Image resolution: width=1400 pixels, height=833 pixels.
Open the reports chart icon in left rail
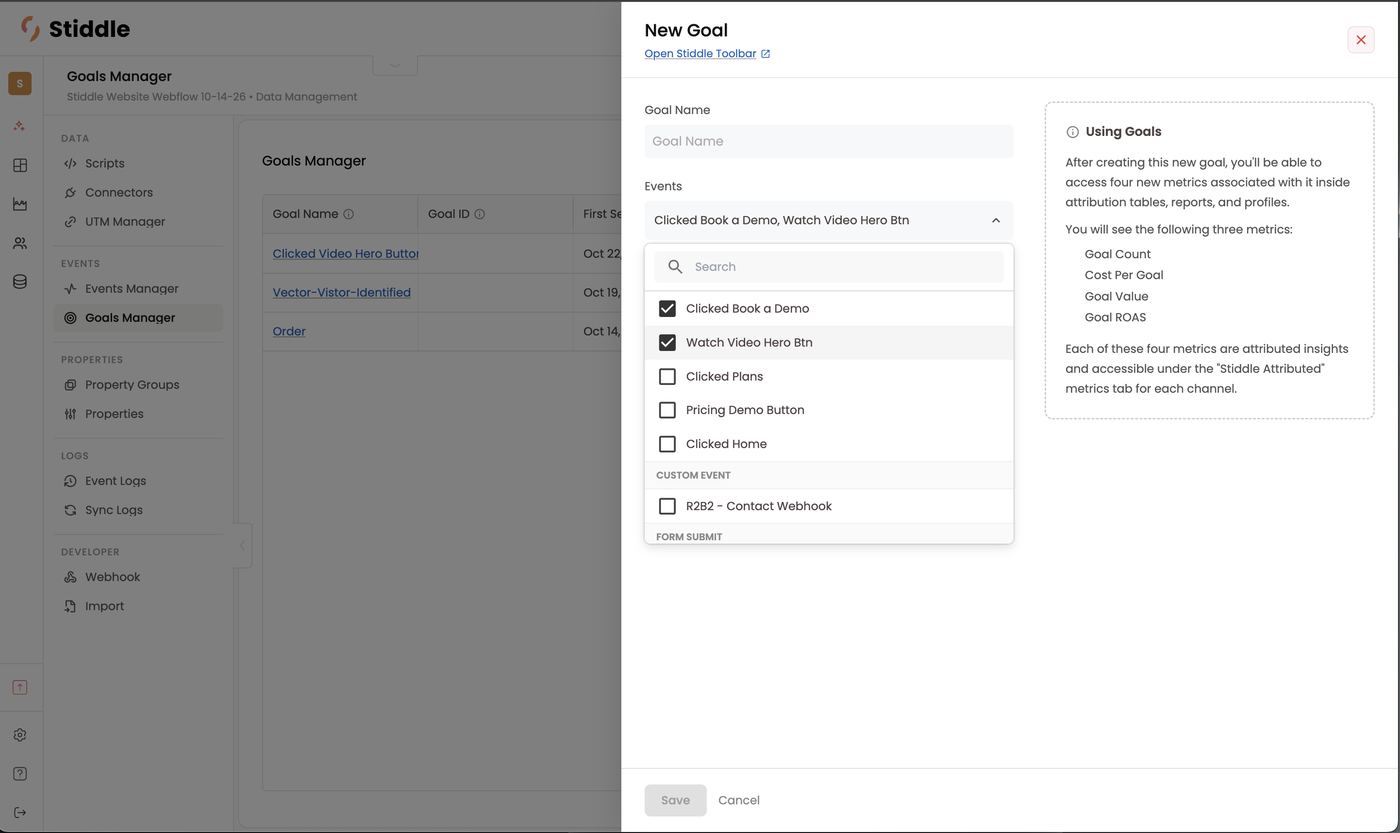[x=19, y=204]
